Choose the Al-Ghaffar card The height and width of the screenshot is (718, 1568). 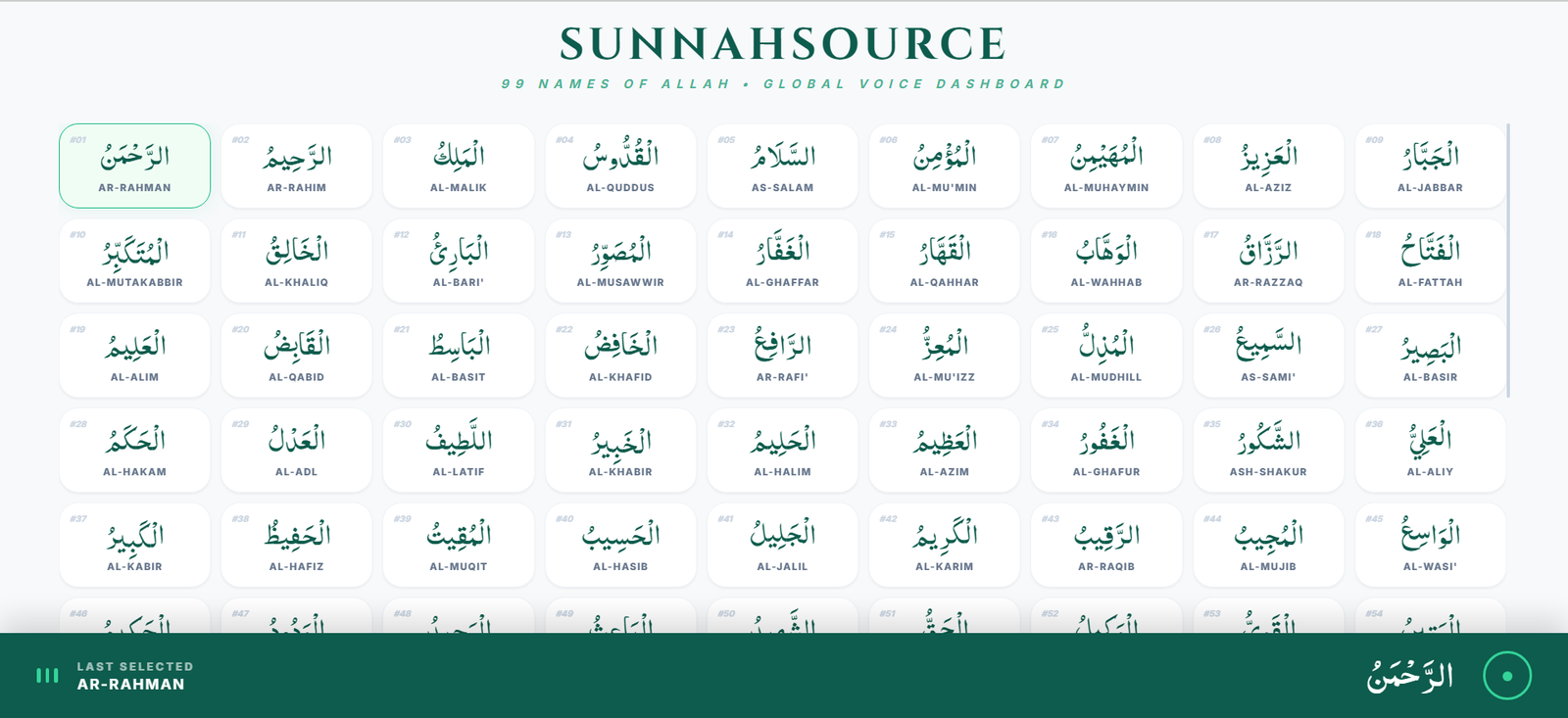(782, 261)
